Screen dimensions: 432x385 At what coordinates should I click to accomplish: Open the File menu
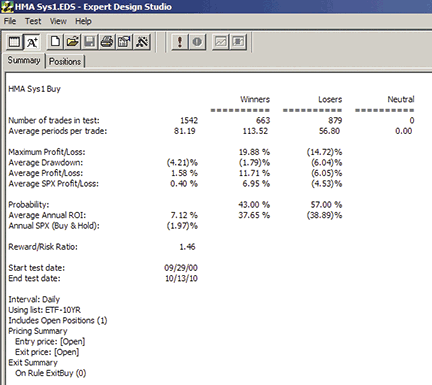coord(10,21)
